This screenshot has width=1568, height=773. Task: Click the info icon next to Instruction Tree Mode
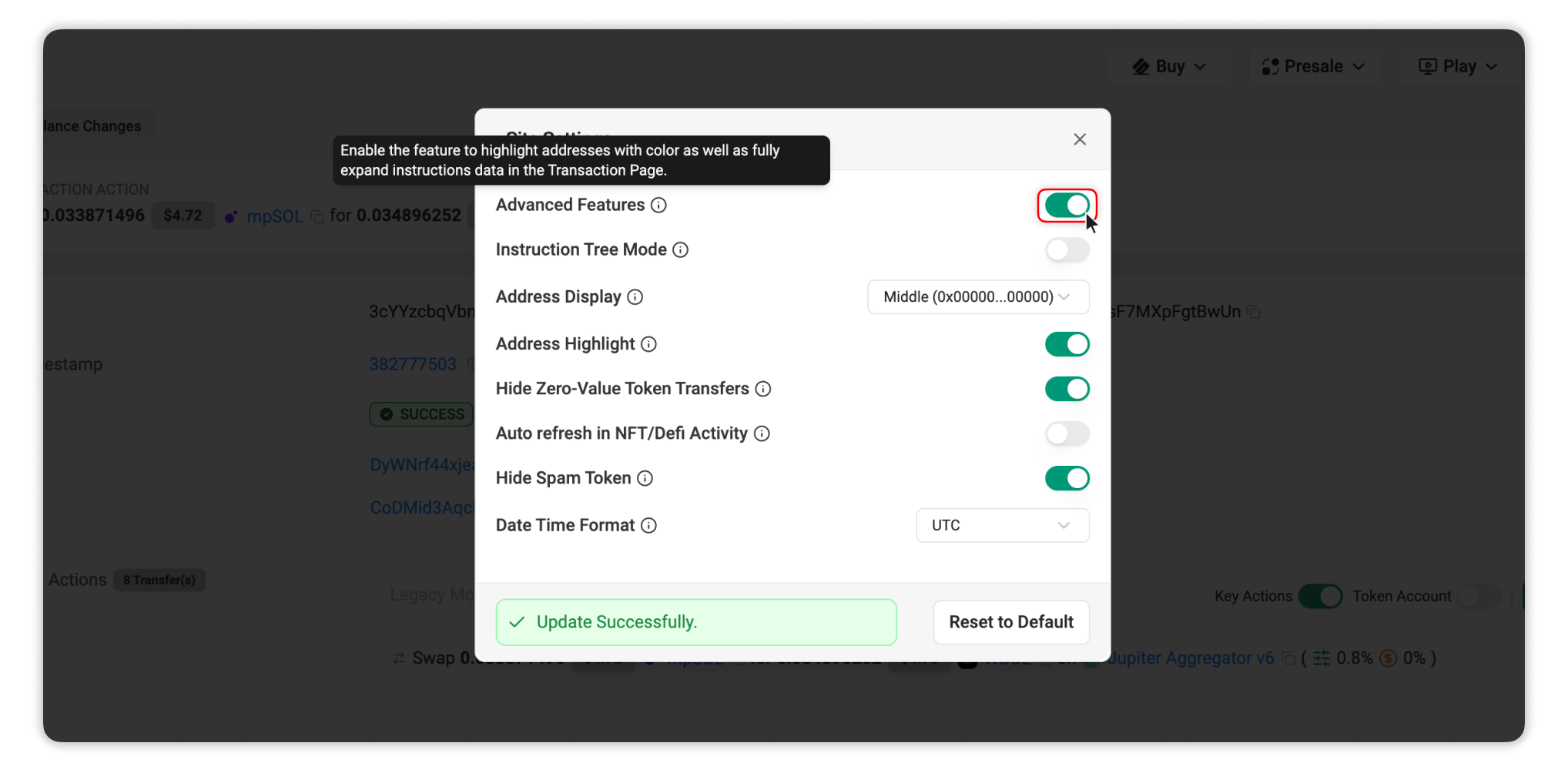680,249
